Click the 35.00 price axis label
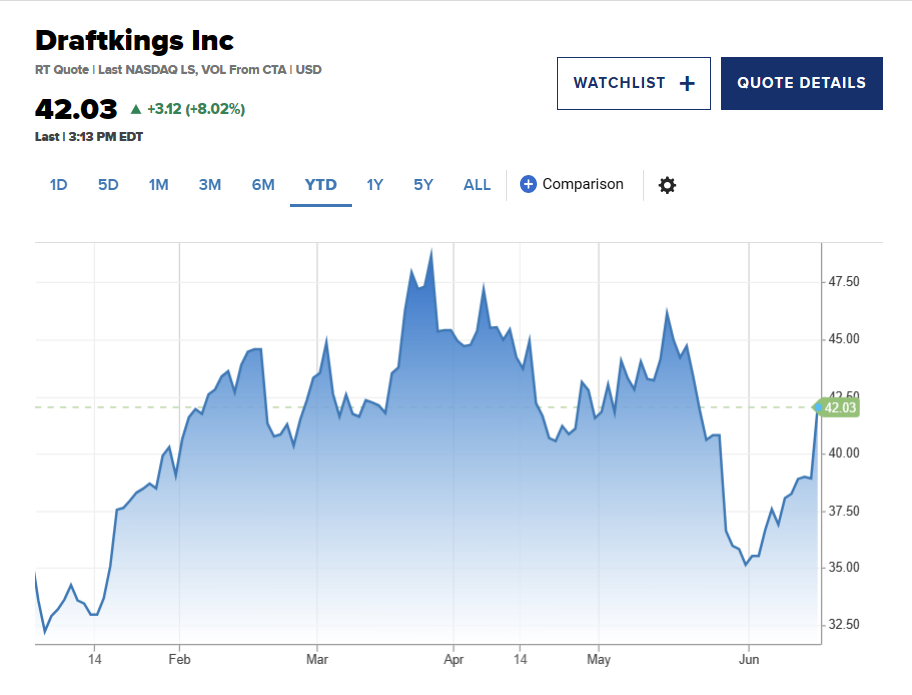The height and width of the screenshot is (695, 912). (x=843, y=567)
